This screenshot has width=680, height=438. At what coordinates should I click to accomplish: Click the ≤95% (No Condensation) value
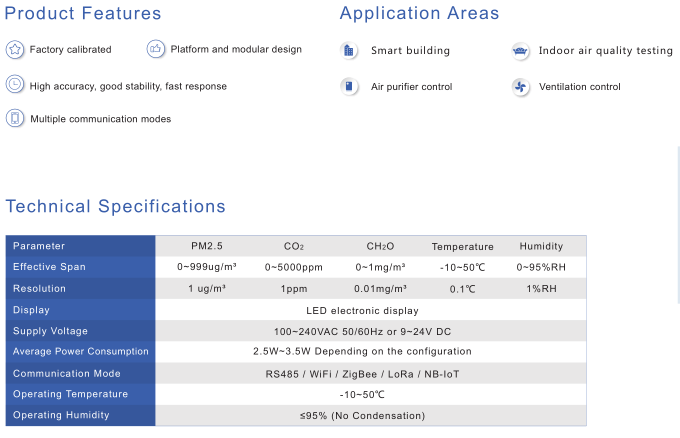click(x=362, y=416)
